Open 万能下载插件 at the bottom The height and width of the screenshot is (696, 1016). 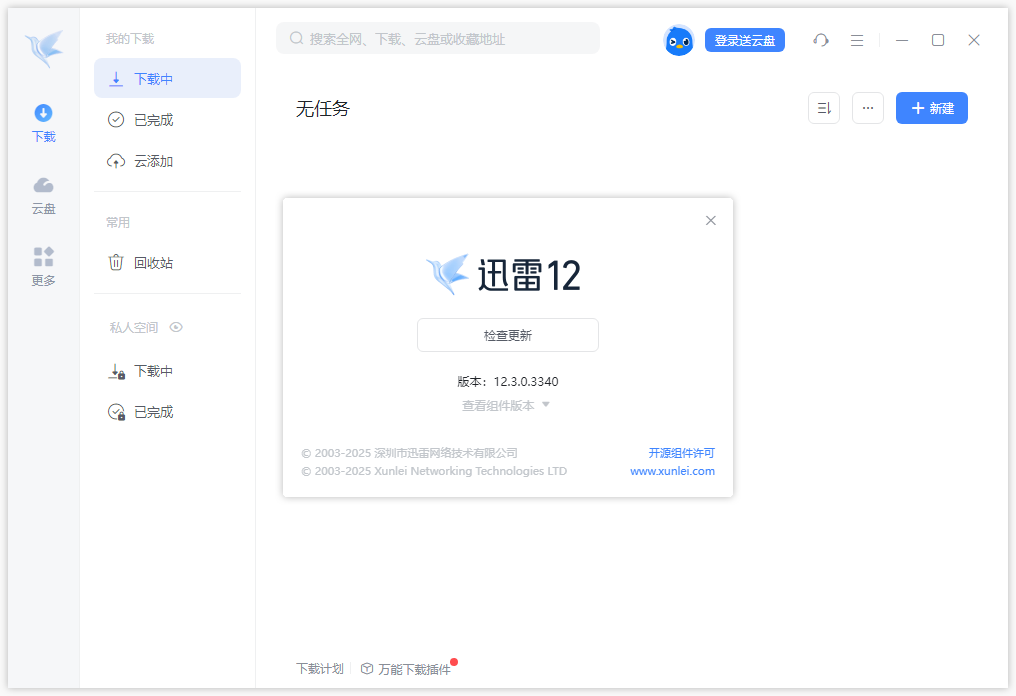407,669
